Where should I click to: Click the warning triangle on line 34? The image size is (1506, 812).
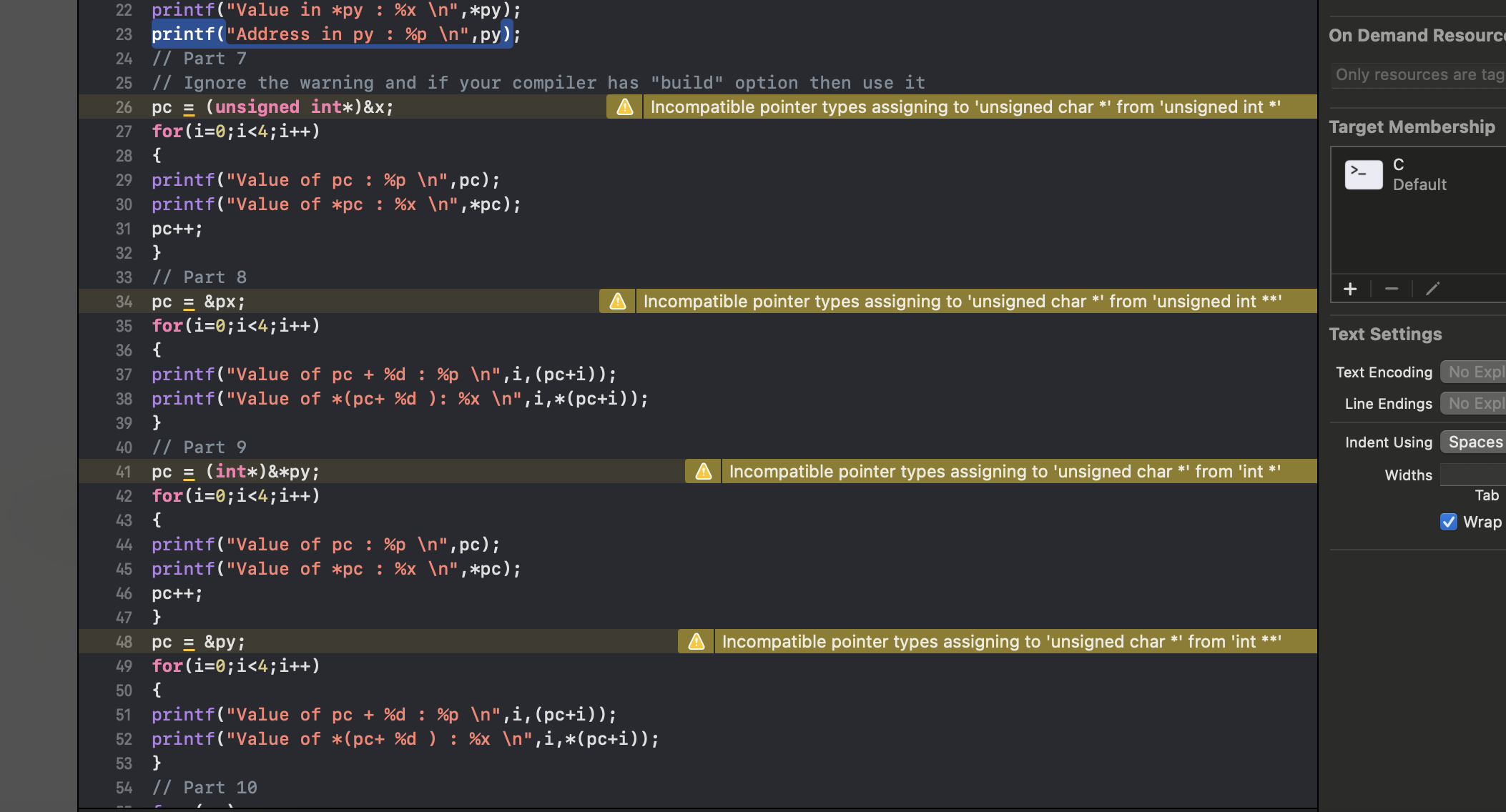(616, 301)
